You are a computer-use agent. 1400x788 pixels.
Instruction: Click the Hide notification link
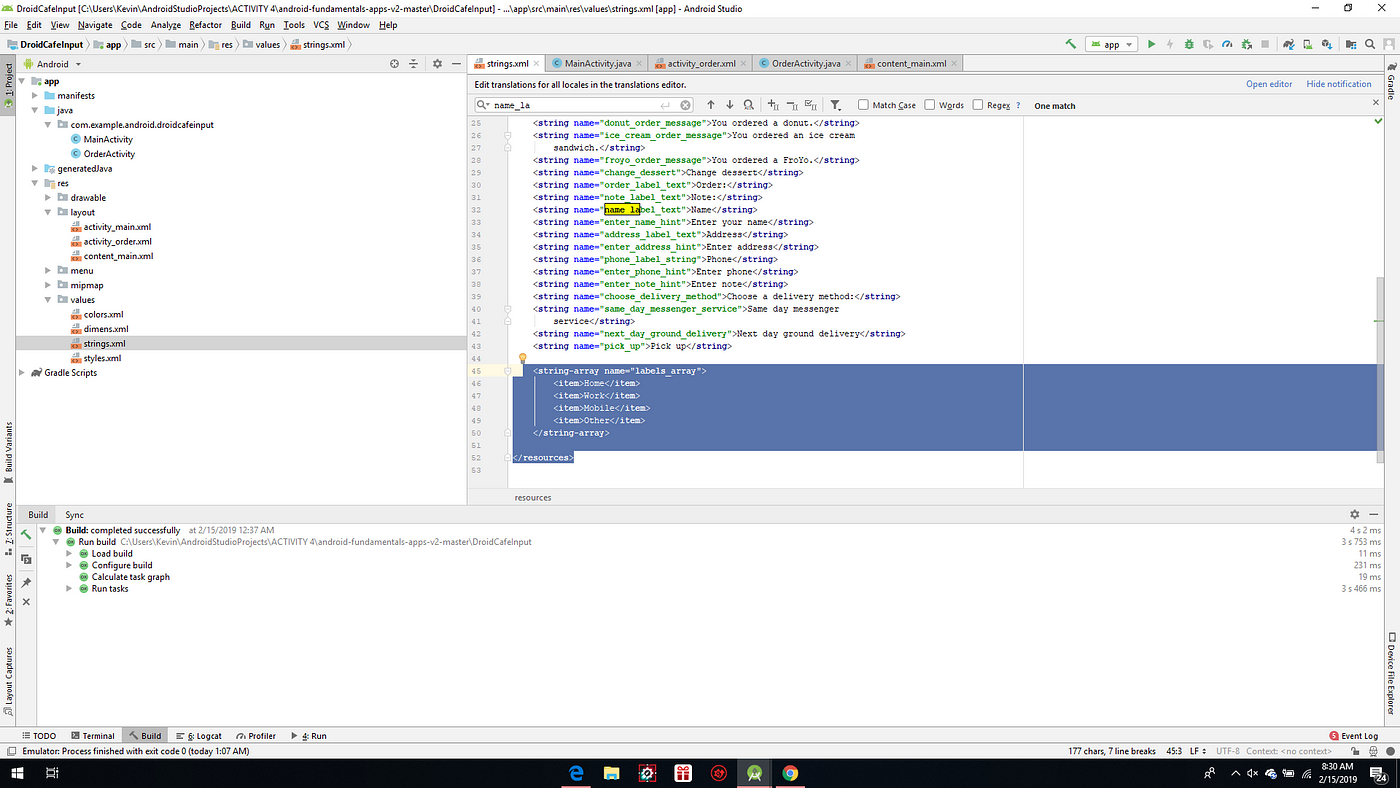1339,84
